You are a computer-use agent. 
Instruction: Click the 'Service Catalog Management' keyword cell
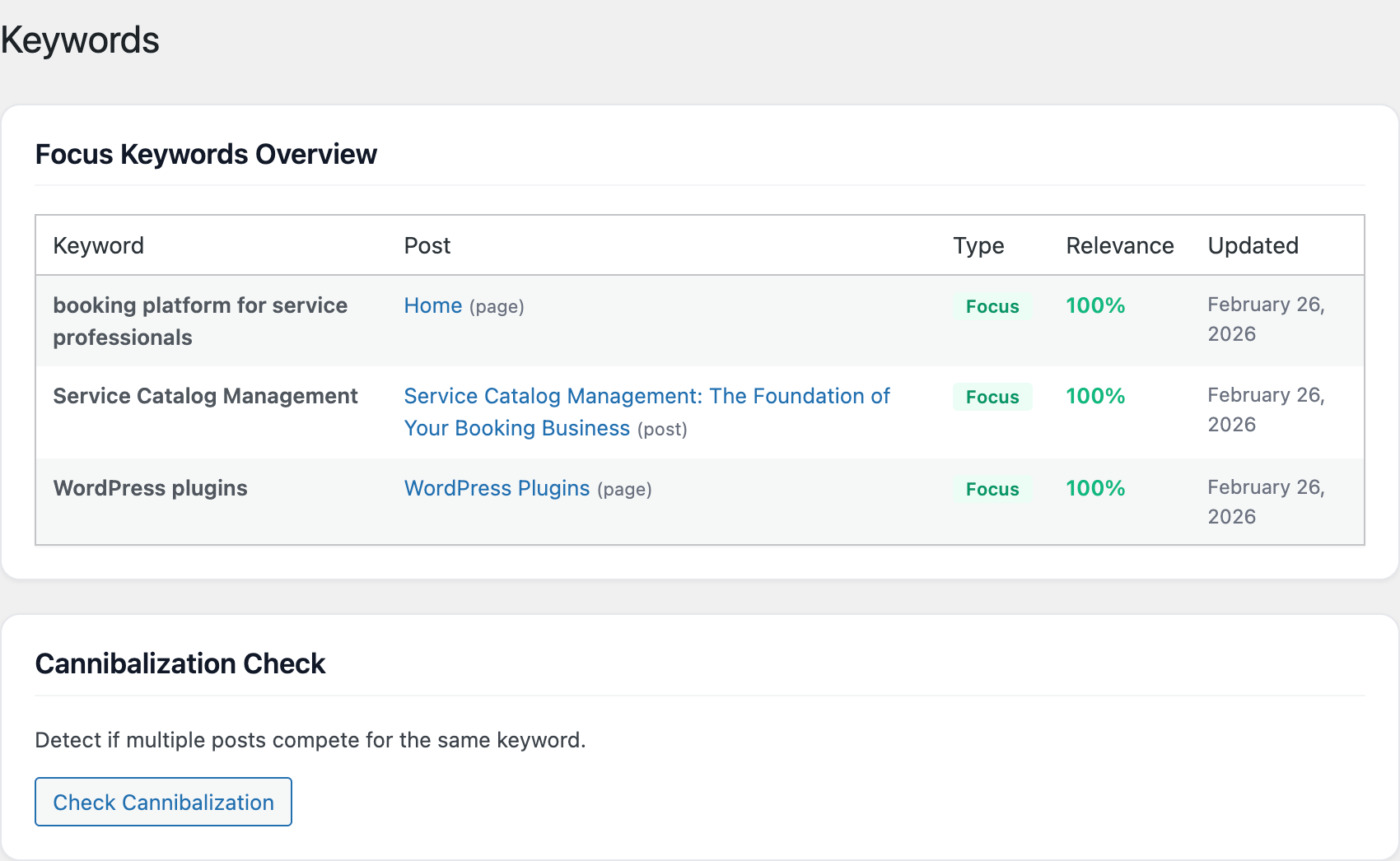(x=205, y=396)
